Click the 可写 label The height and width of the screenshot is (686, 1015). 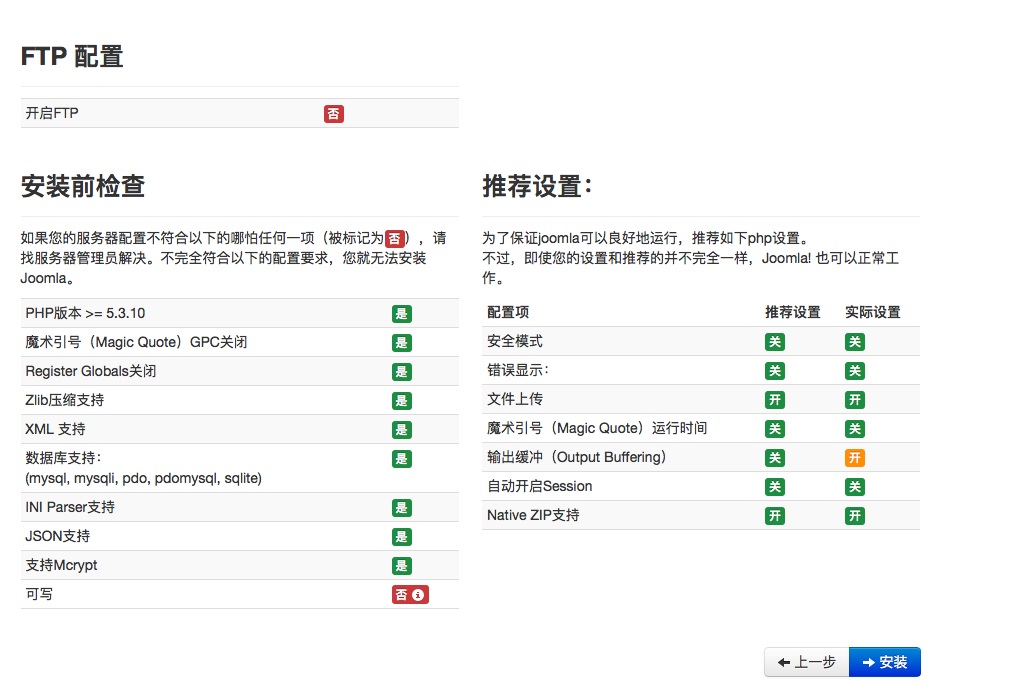[39, 595]
